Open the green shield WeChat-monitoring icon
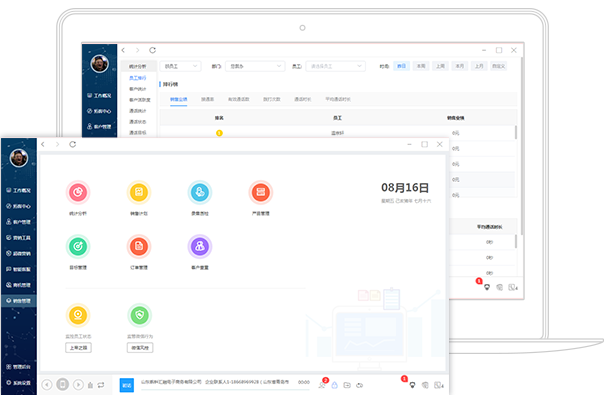604x395 pixels. click(x=139, y=315)
